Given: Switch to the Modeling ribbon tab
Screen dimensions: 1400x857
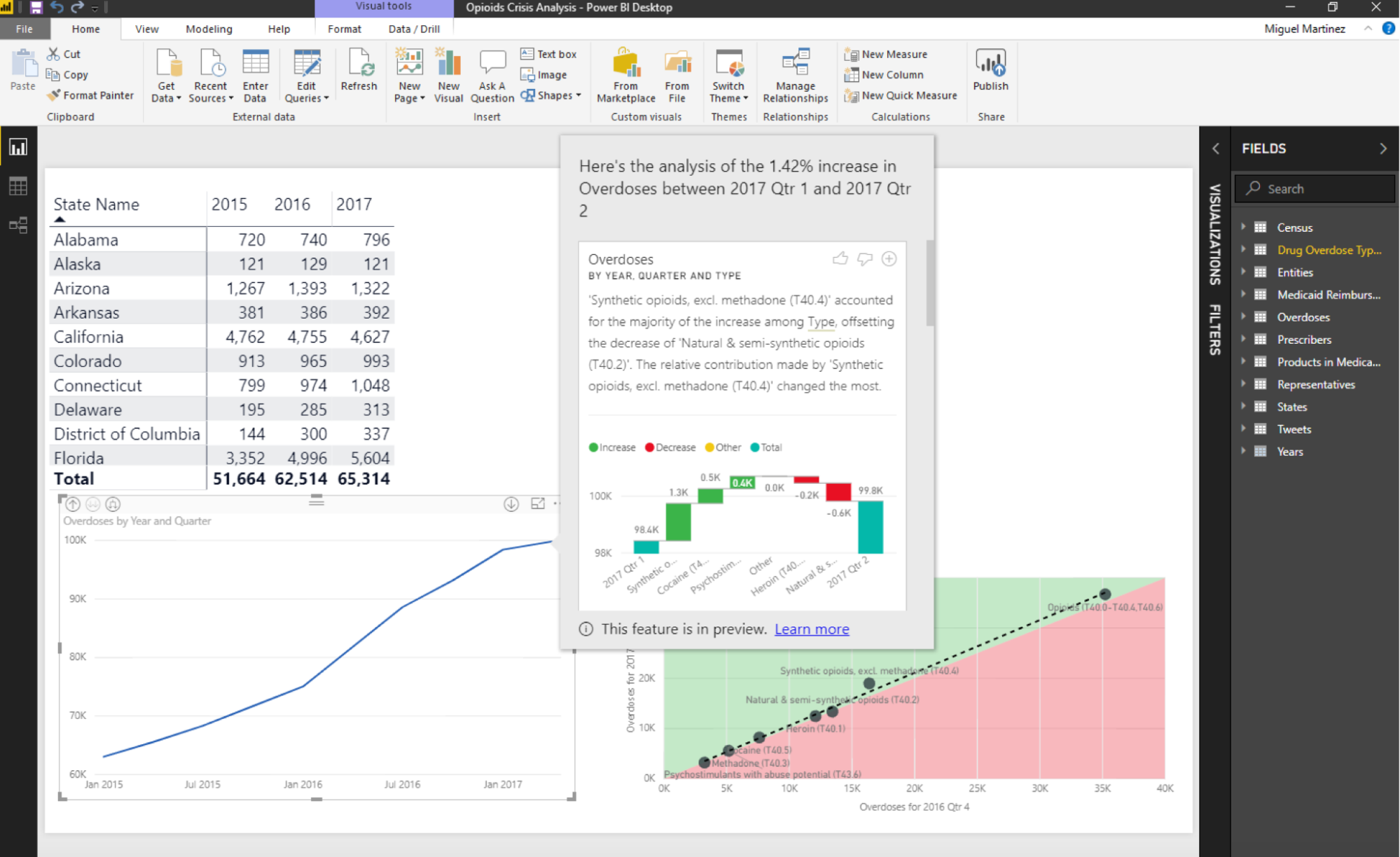Looking at the screenshot, I should pos(208,29).
